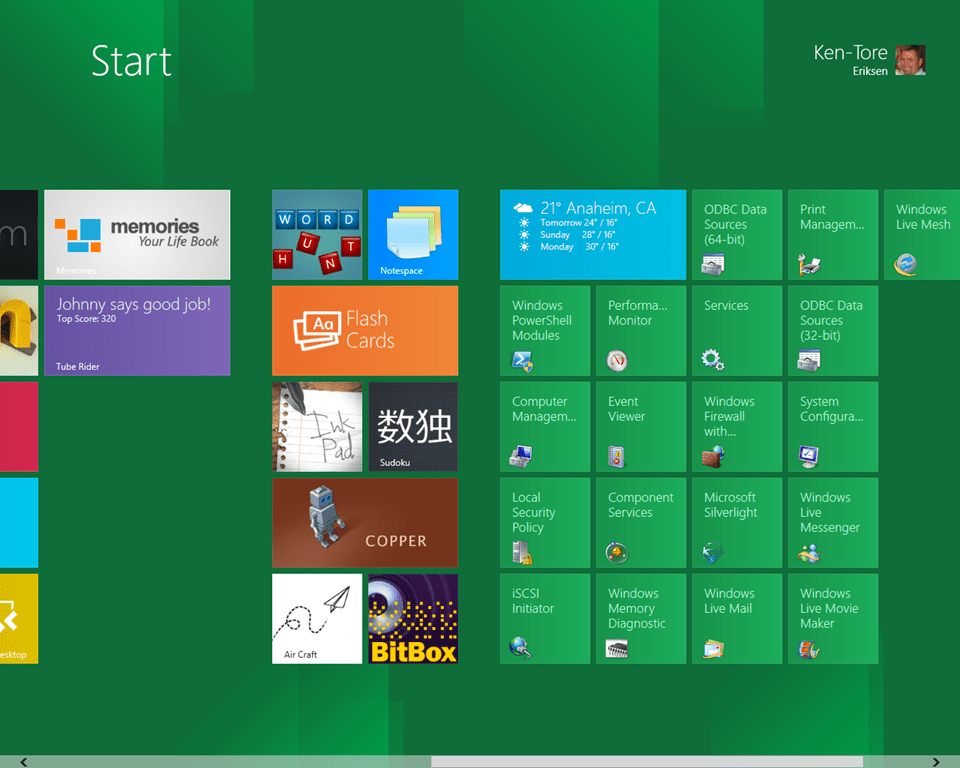
Task: Launch the Ink Pad app tile
Action: [317, 427]
